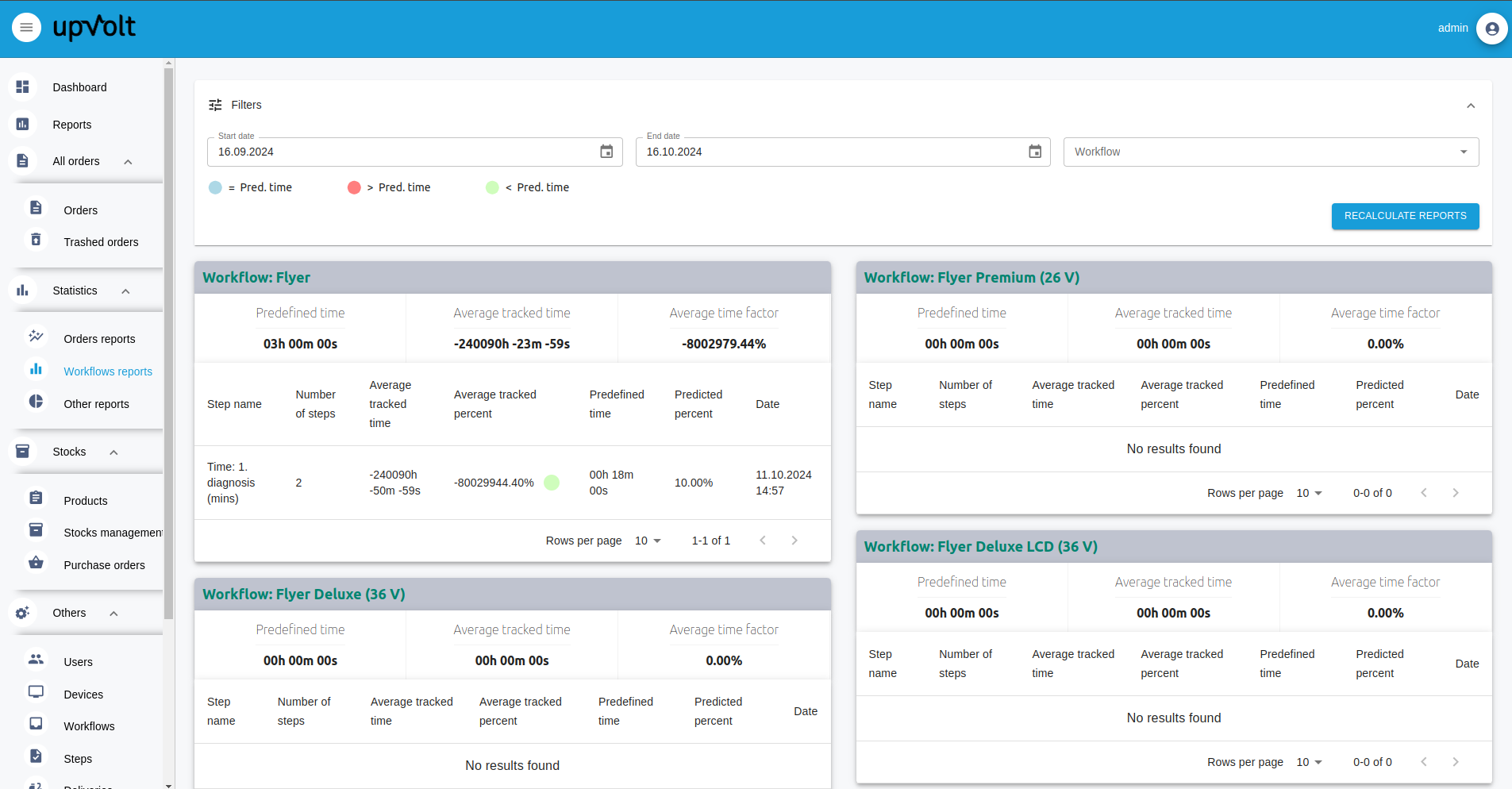The image size is (1512, 789).
Task: Open the Devices page
Action: (83, 695)
